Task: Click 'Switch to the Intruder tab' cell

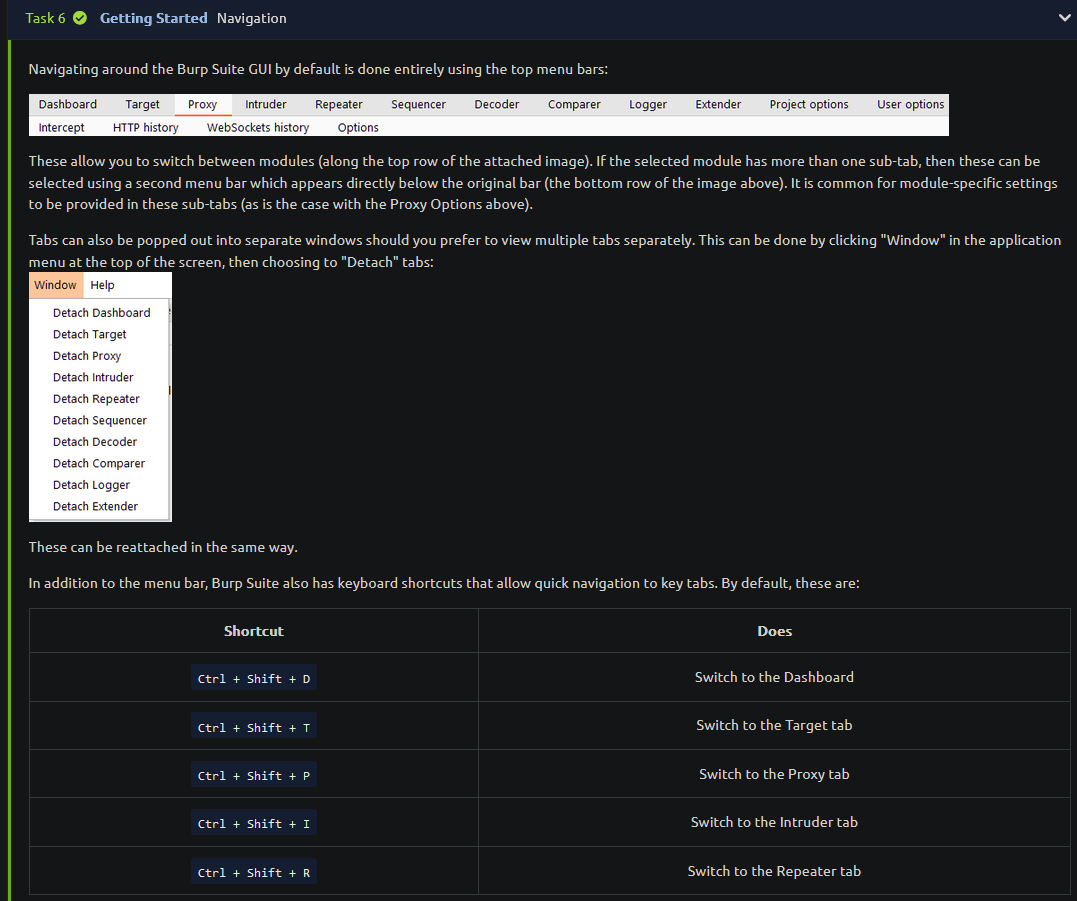Action: [774, 822]
